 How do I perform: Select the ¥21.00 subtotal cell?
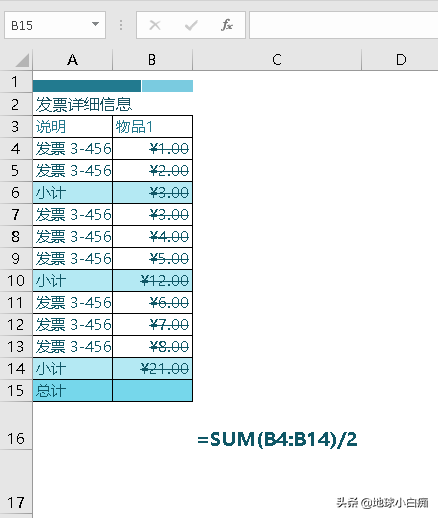[x=153, y=369]
